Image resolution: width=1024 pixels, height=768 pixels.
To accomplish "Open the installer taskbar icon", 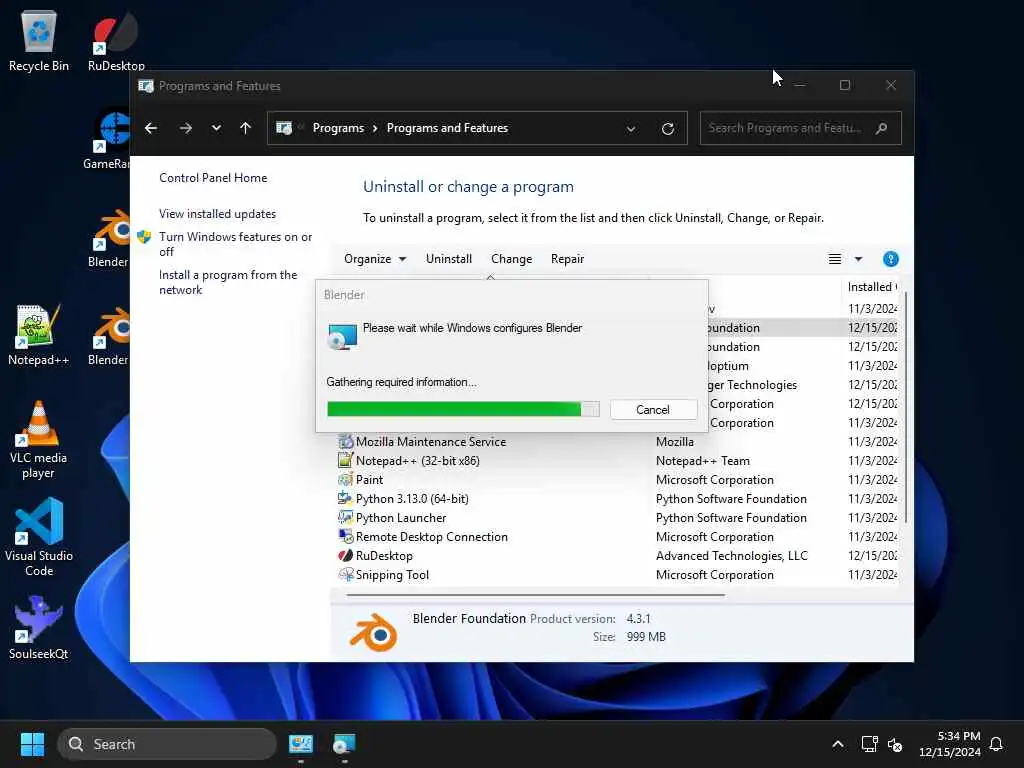I will (344, 744).
